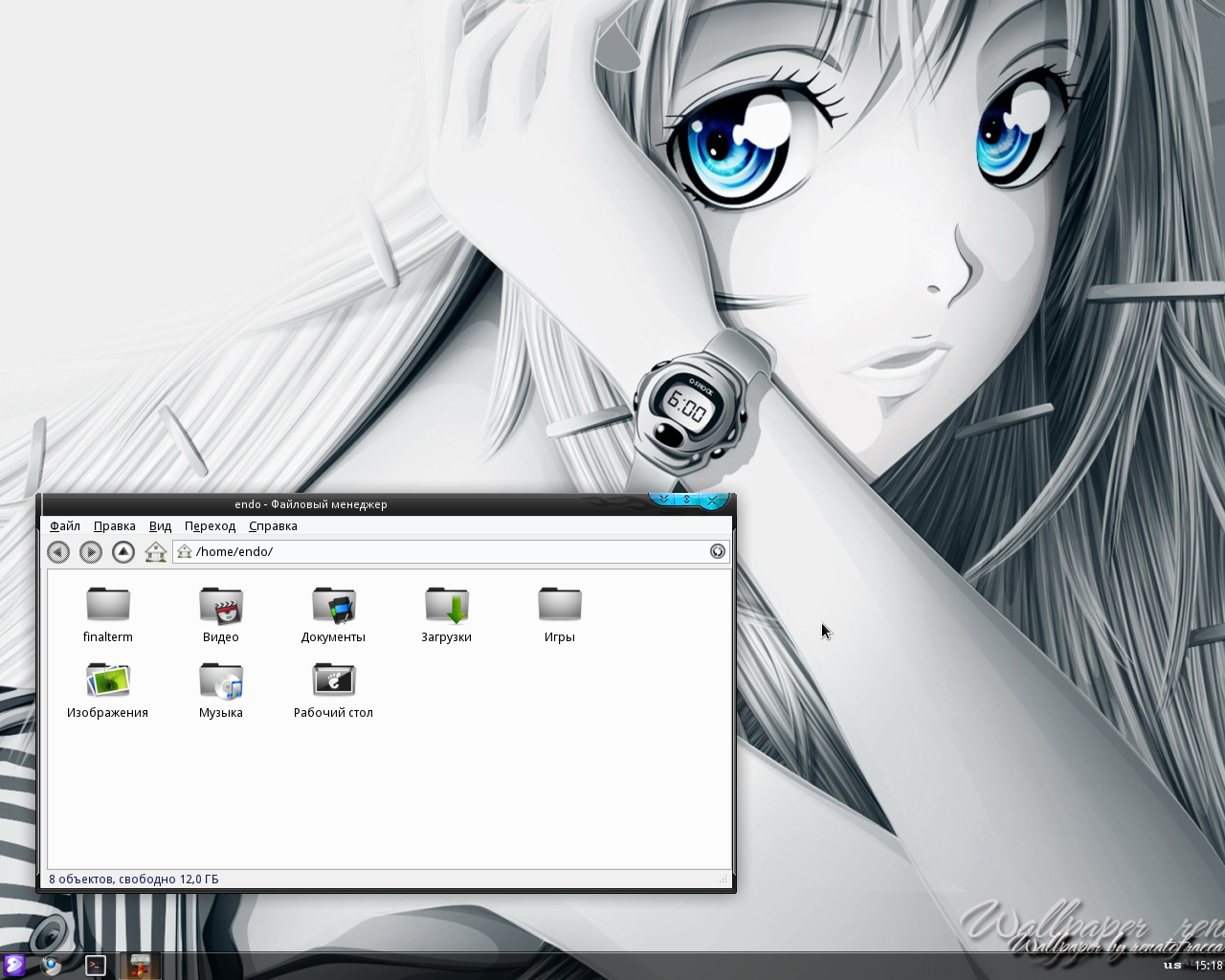Close the endo file manager window
Screen dimensions: 1225x980
(712, 501)
